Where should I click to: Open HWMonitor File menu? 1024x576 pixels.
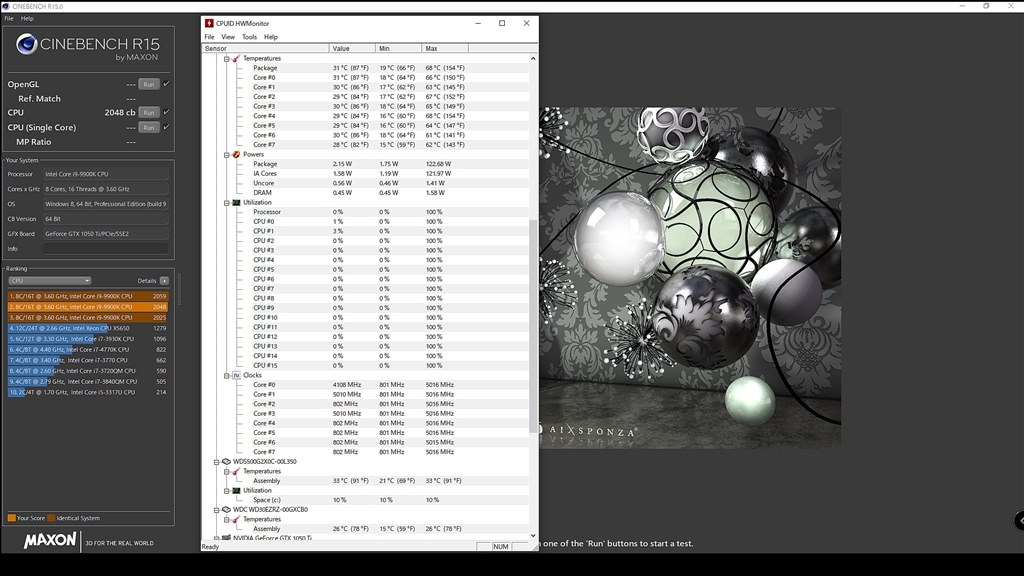pos(209,37)
